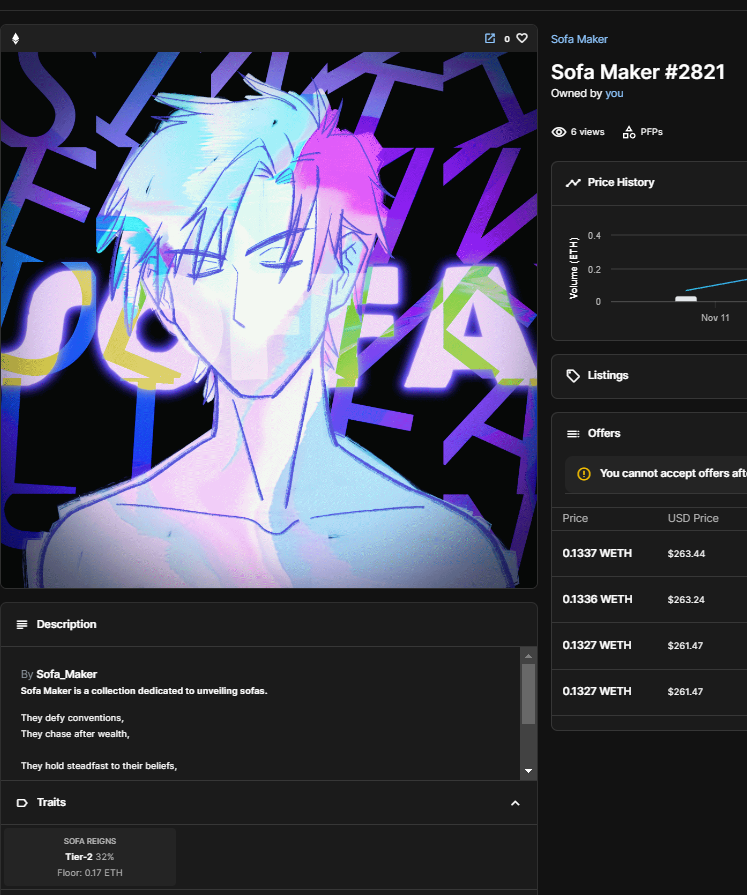Click the $263.44 USD price cell
Screen dimensions: 747x895
click(x=687, y=554)
